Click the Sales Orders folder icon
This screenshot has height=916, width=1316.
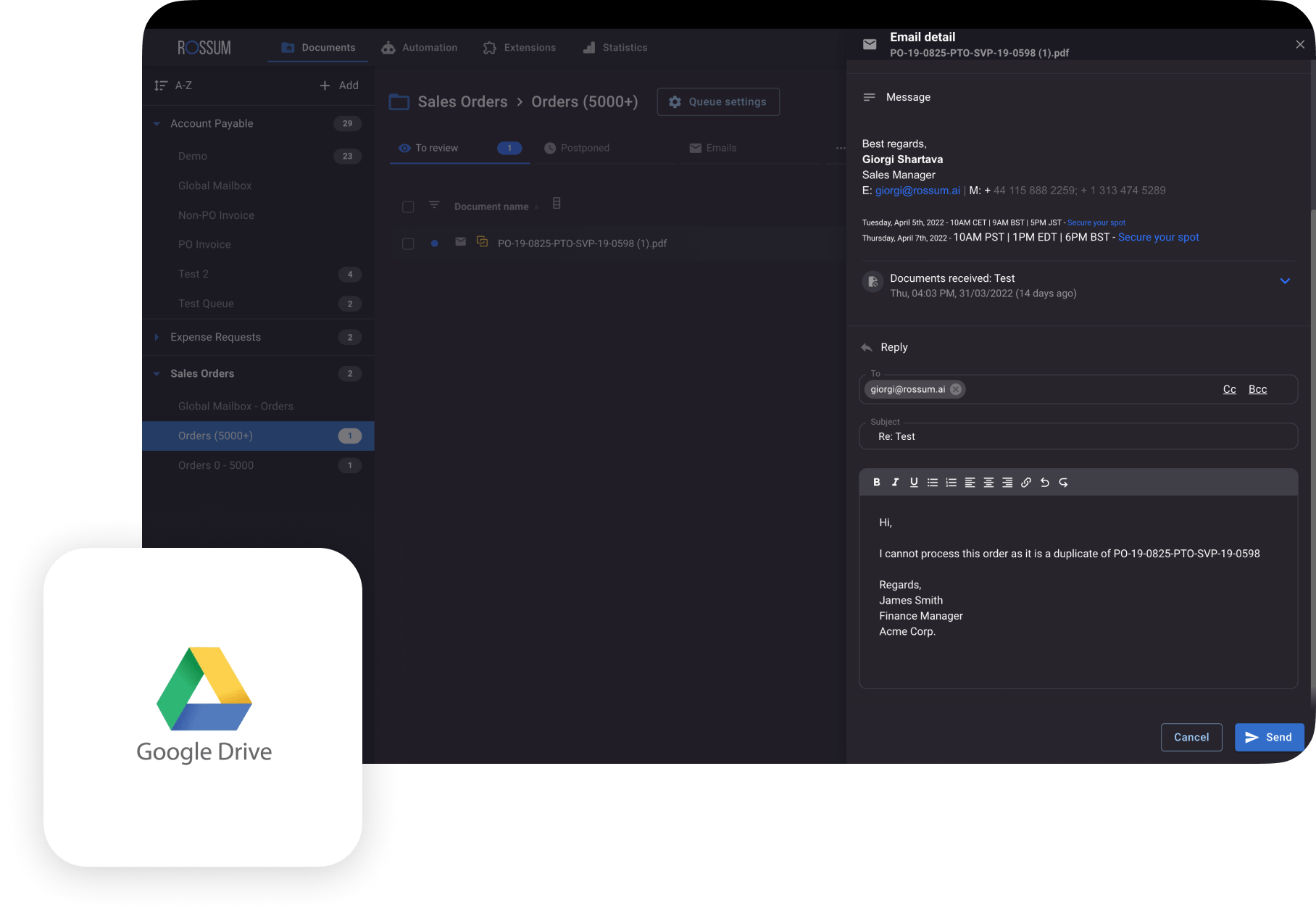(x=399, y=102)
